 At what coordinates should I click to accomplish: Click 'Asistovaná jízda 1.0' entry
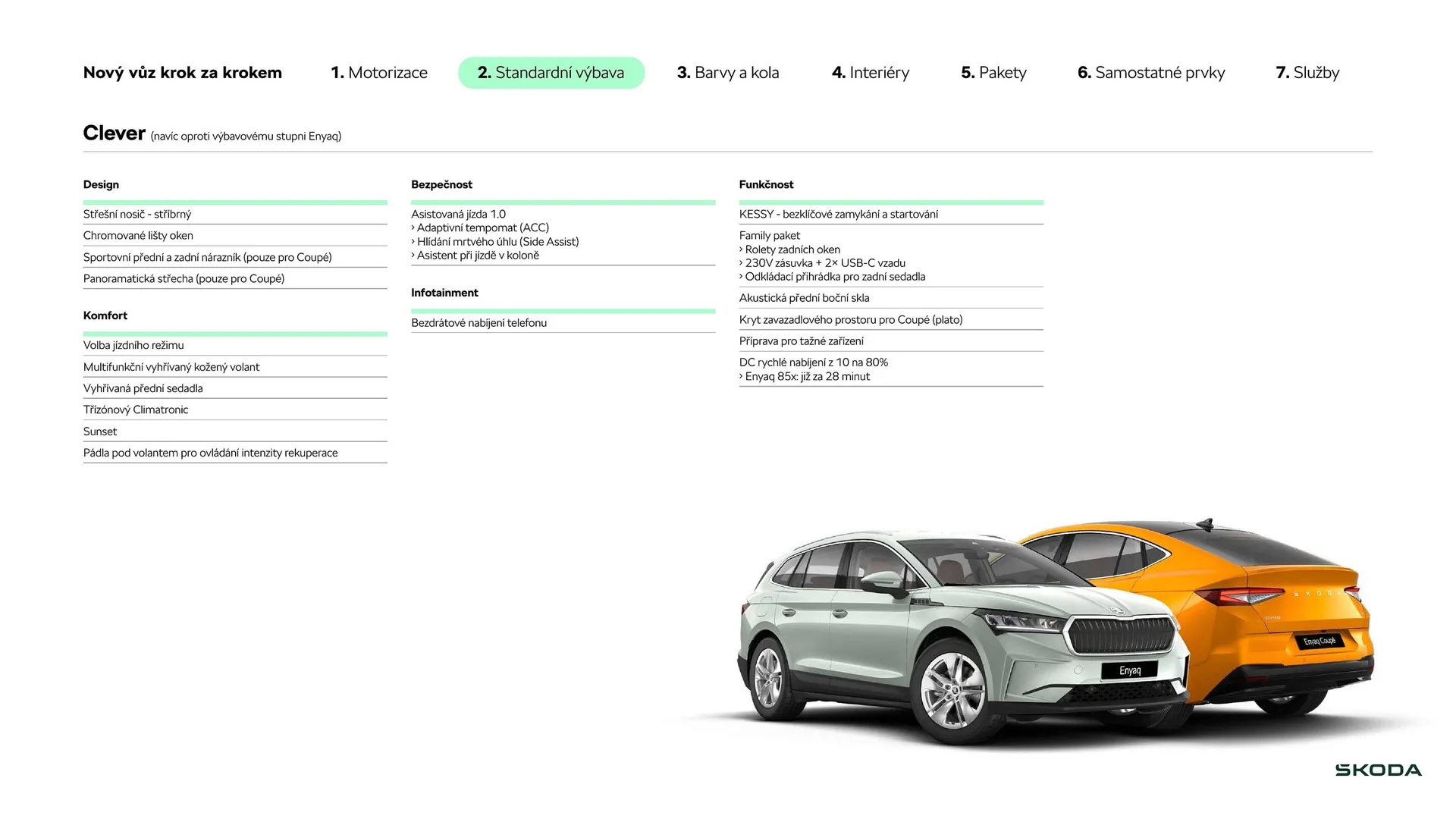(x=458, y=215)
